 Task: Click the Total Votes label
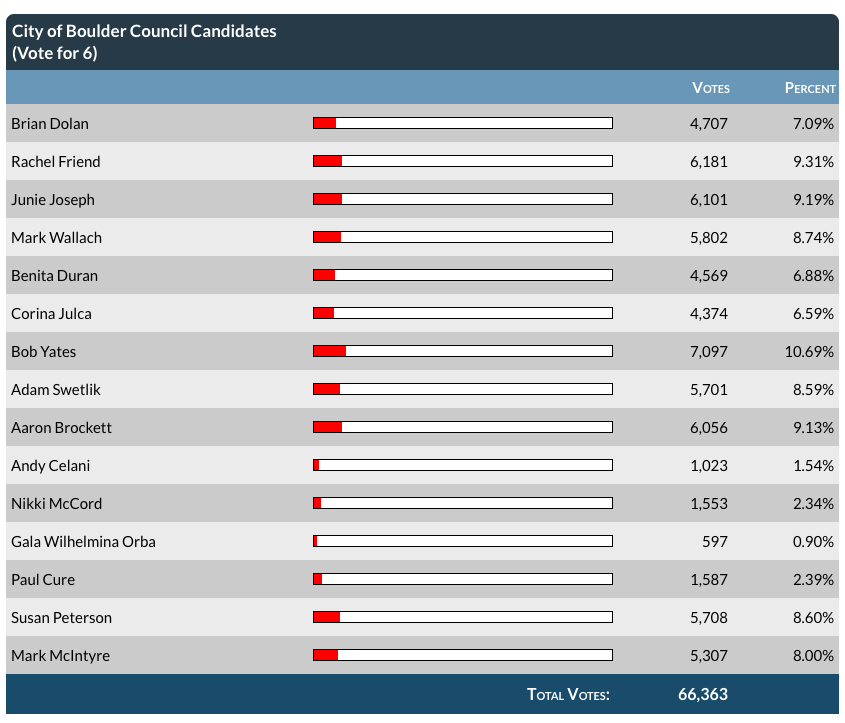click(568, 694)
